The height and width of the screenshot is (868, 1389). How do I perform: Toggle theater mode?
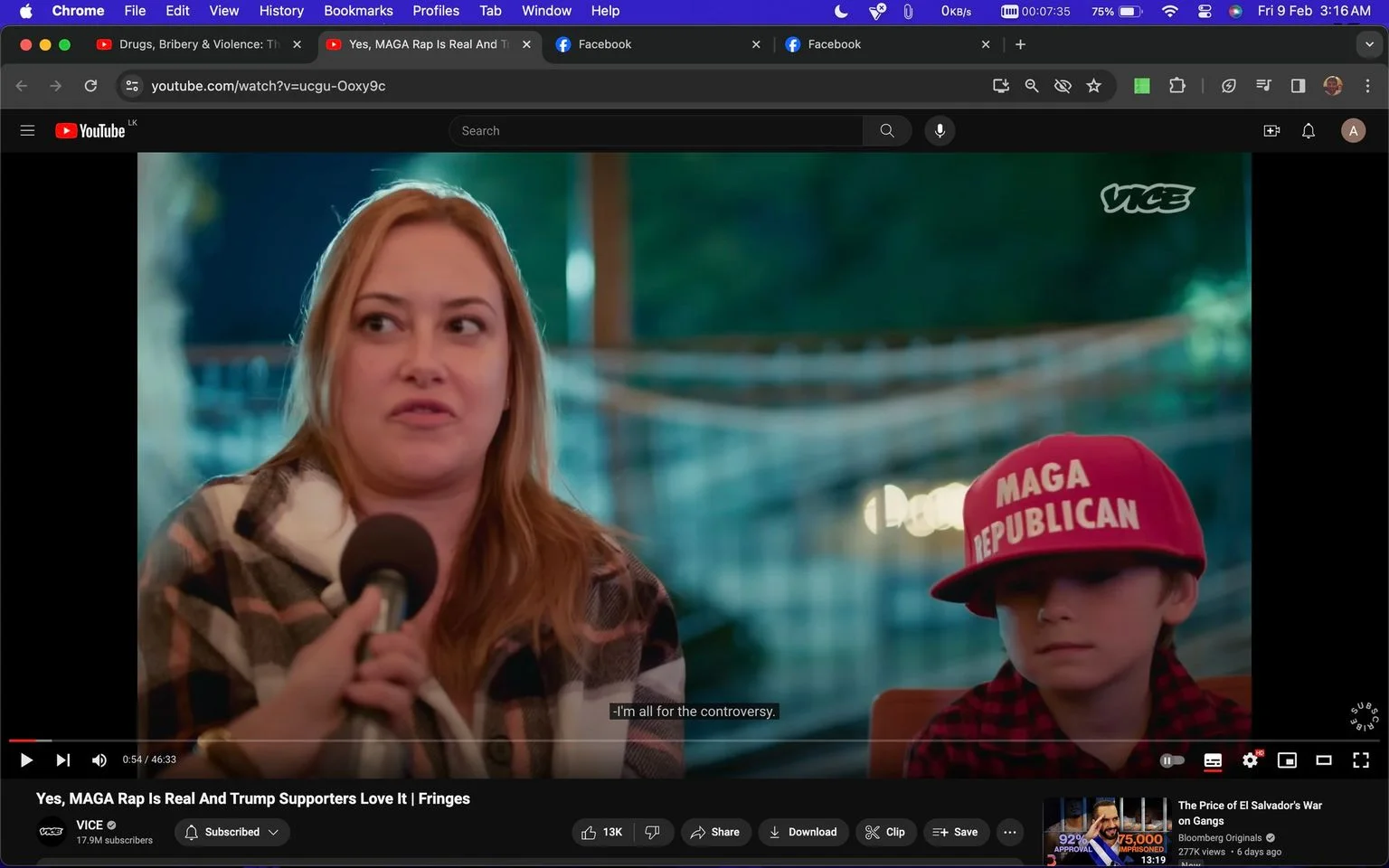coord(1324,760)
